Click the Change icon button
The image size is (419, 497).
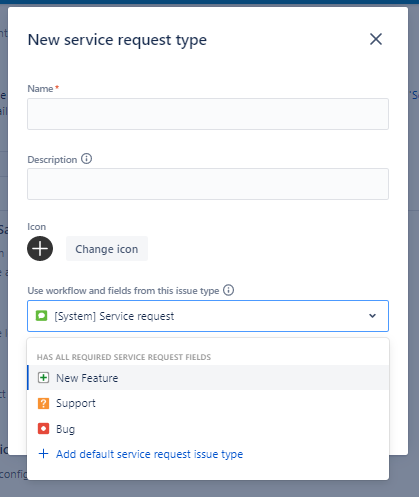tap(107, 249)
